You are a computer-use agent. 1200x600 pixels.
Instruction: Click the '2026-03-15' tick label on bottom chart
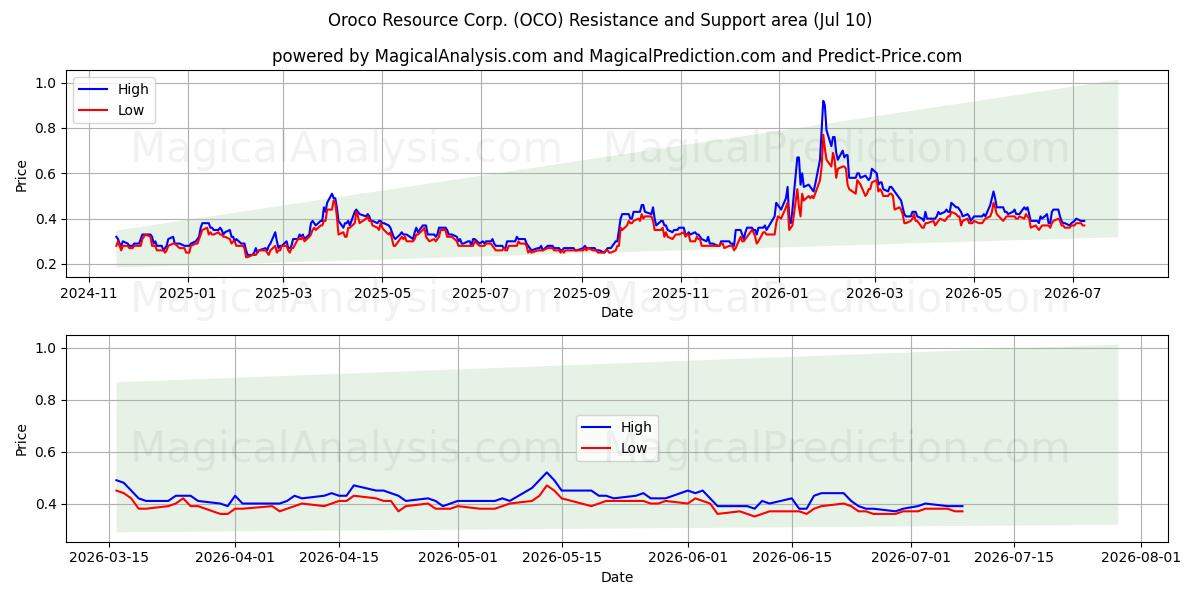point(110,559)
